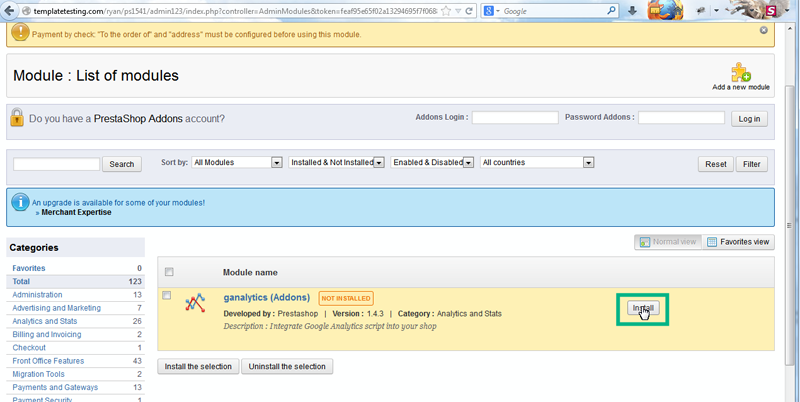Image resolution: width=800 pixels, height=402 pixels.
Task: Switch to Favorites view
Action: pos(738,242)
